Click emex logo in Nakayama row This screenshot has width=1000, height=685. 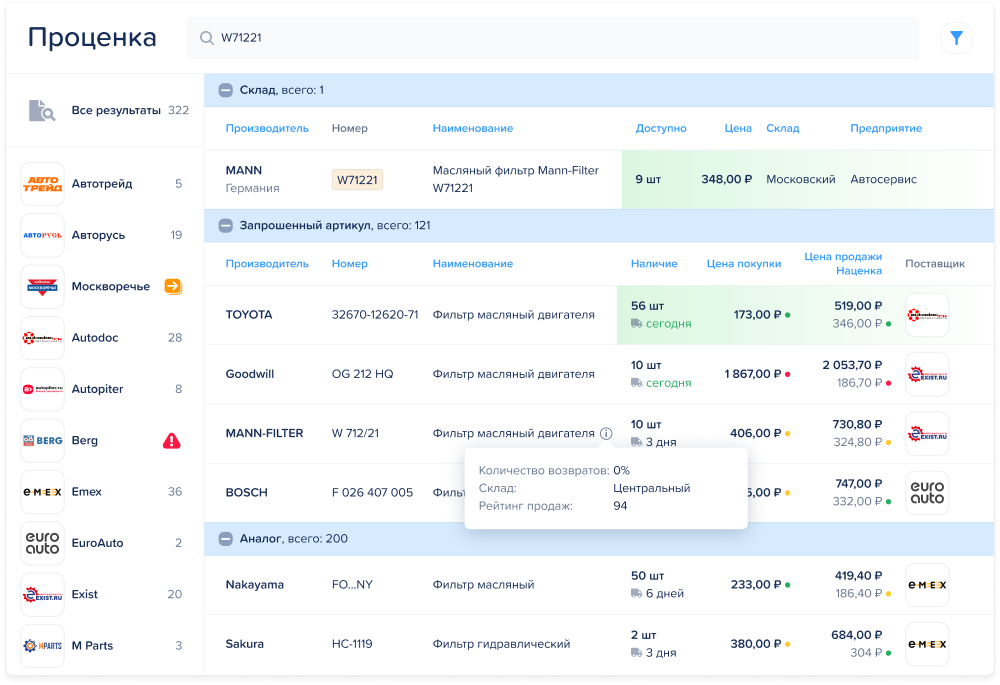point(927,585)
